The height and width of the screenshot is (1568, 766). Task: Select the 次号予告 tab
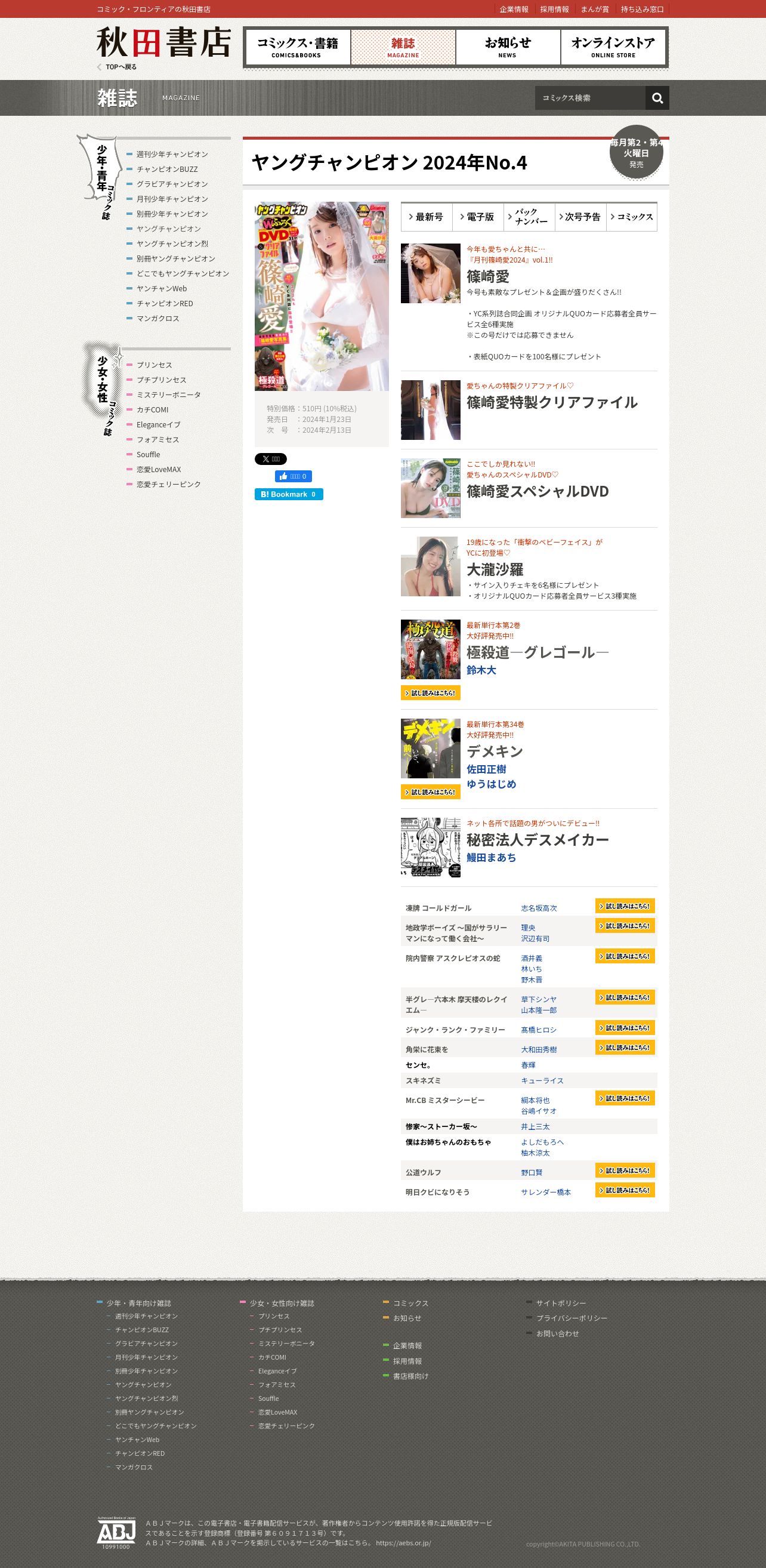click(580, 217)
